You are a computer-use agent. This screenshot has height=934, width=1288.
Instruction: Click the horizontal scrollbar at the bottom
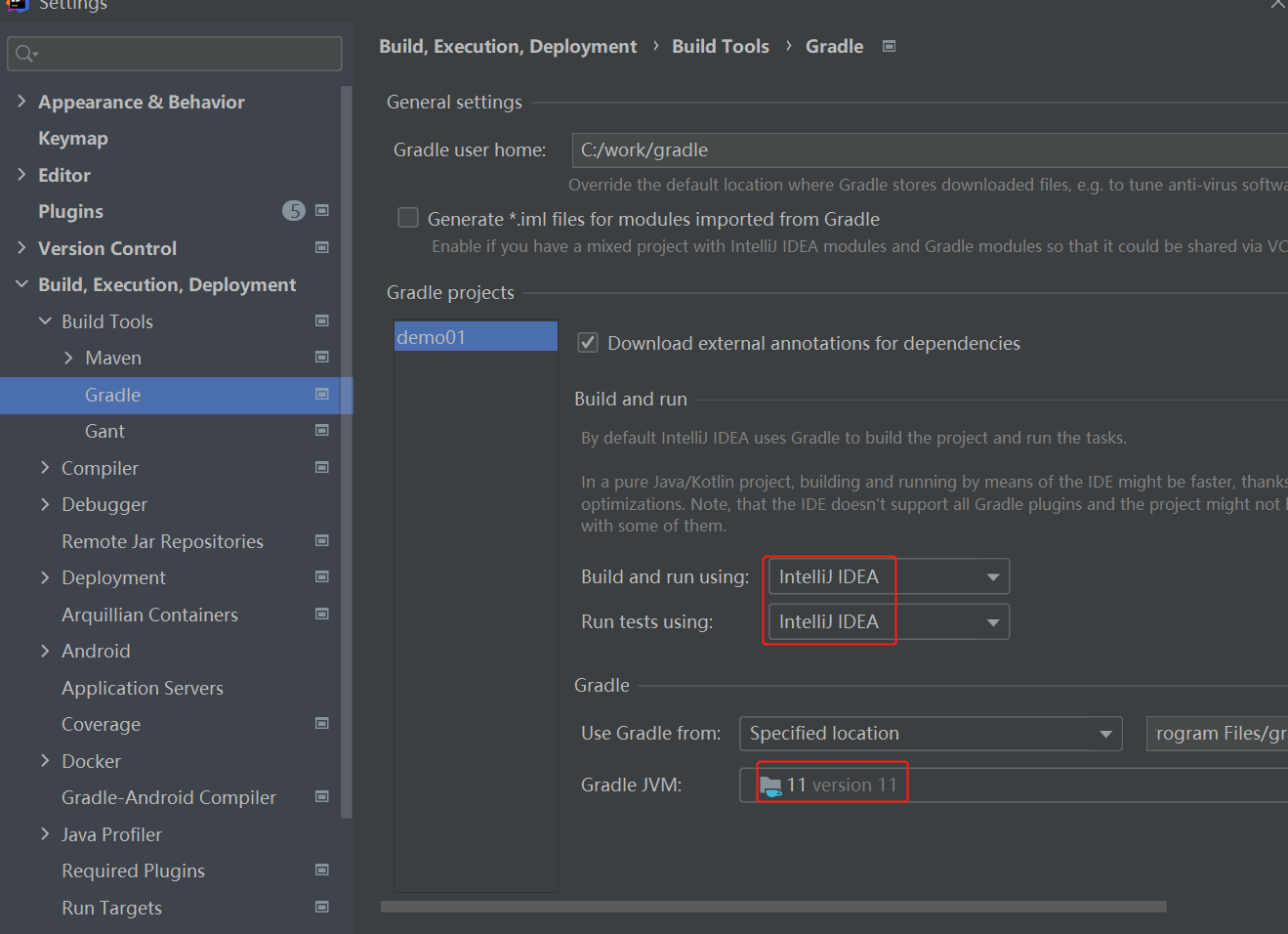(x=773, y=907)
